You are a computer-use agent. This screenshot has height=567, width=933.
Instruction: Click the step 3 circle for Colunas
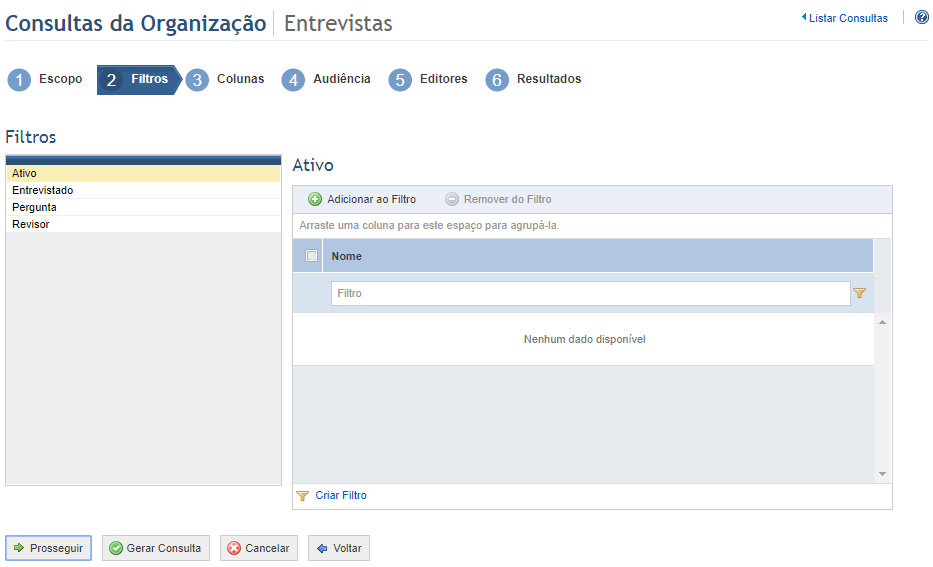[x=197, y=80]
